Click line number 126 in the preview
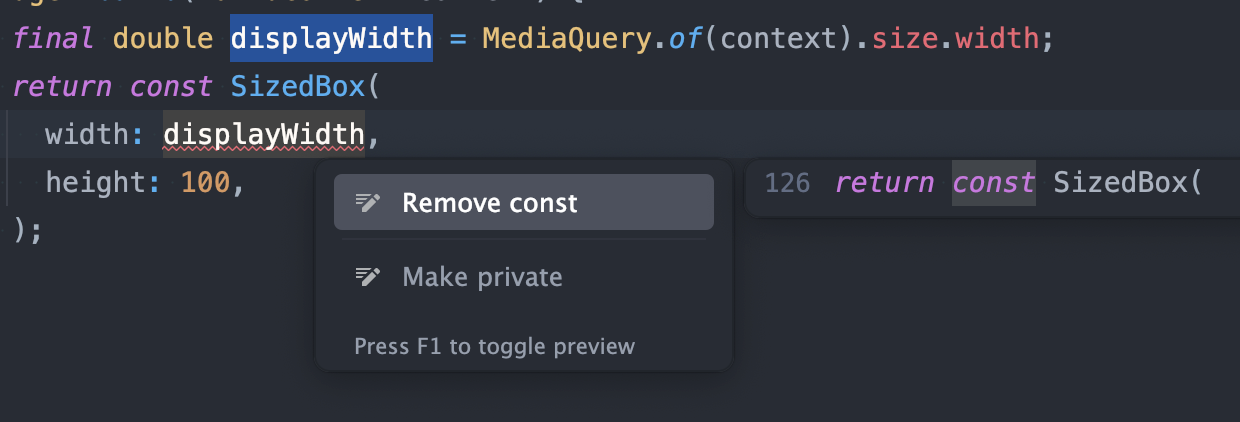Viewport: 1240px width, 422px height. pyautogui.click(x=786, y=183)
